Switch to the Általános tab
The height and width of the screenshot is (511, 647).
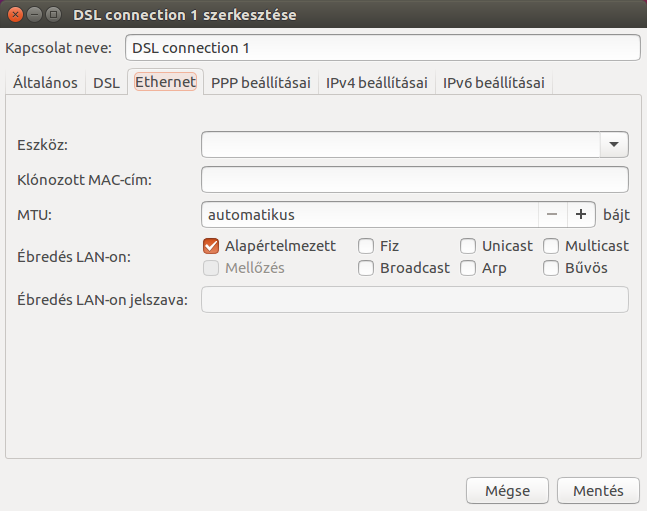45,83
